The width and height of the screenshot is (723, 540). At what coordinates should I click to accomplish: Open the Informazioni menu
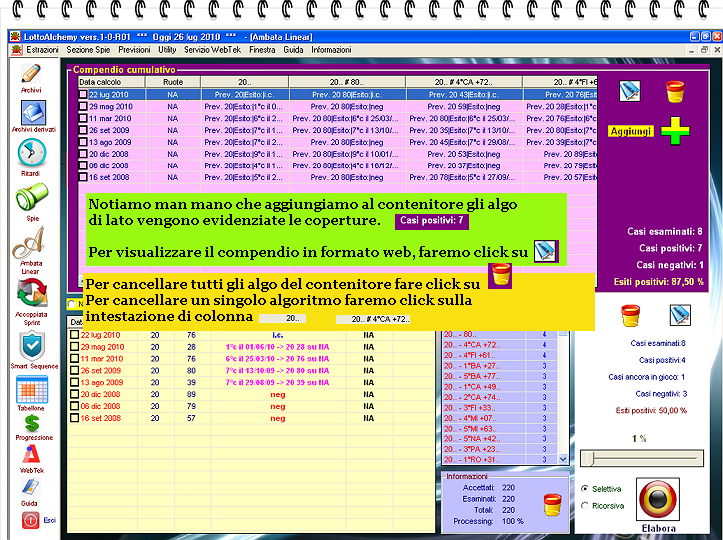pos(331,50)
